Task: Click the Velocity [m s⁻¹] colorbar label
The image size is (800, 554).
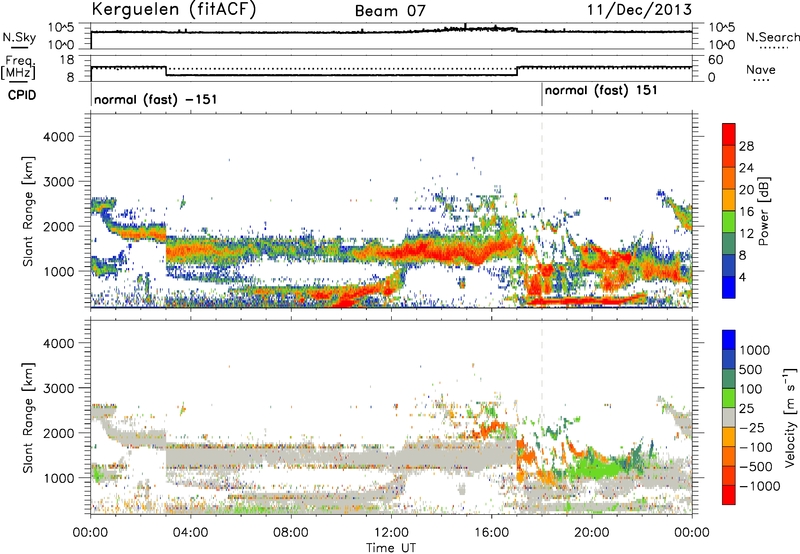Action: 790,417
